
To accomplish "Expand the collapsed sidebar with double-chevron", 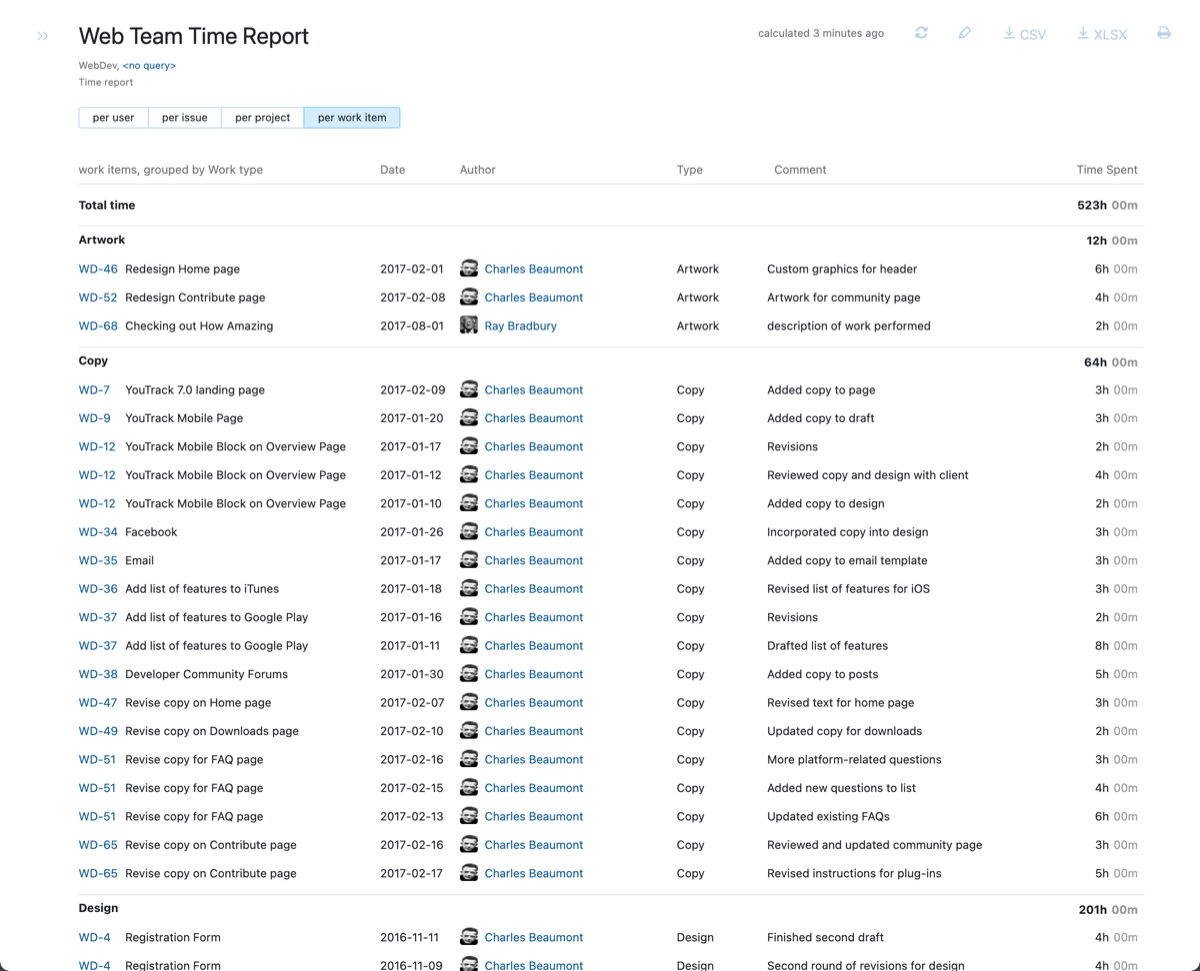I will pyautogui.click(x=42, y=35).
